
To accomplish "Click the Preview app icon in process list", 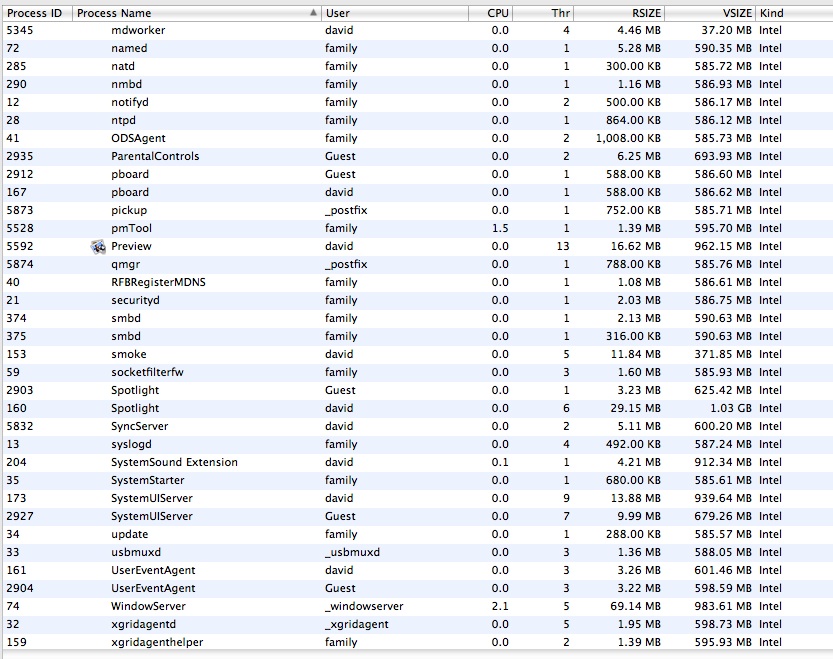I will coord(98,247).
